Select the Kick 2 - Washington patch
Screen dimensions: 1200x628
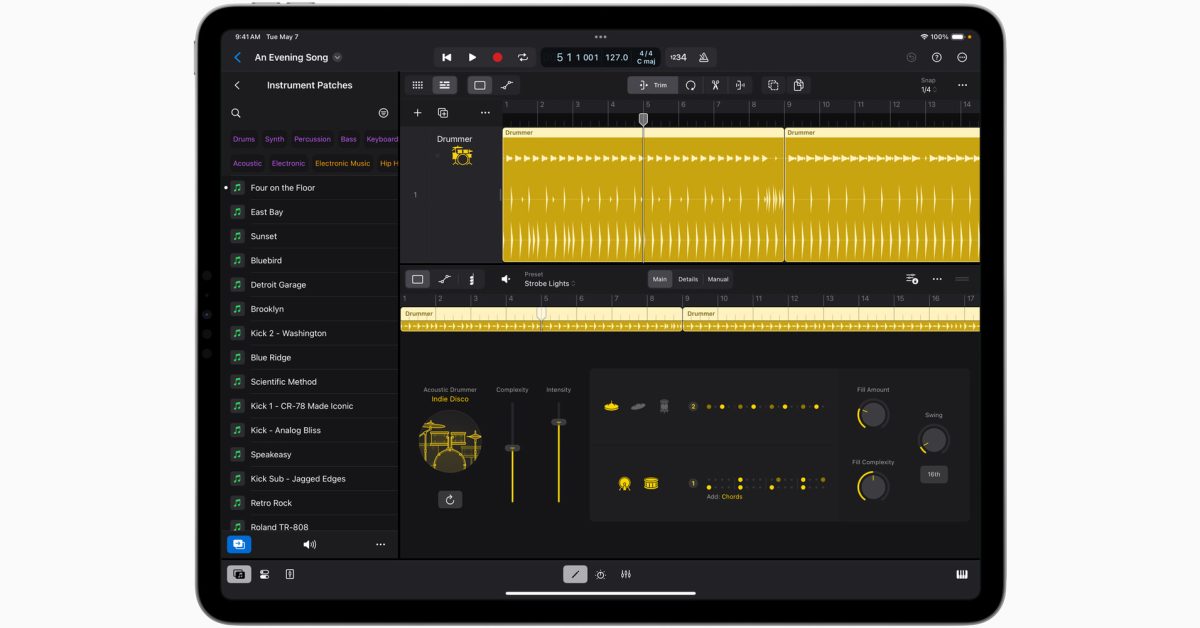pyautogui.click(x=311, y=333)
